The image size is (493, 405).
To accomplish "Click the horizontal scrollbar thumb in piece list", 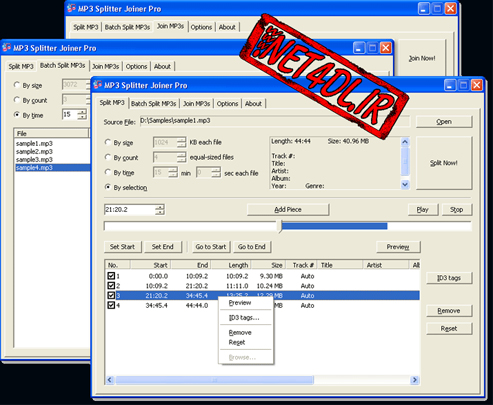I will (x=215, y=380).
